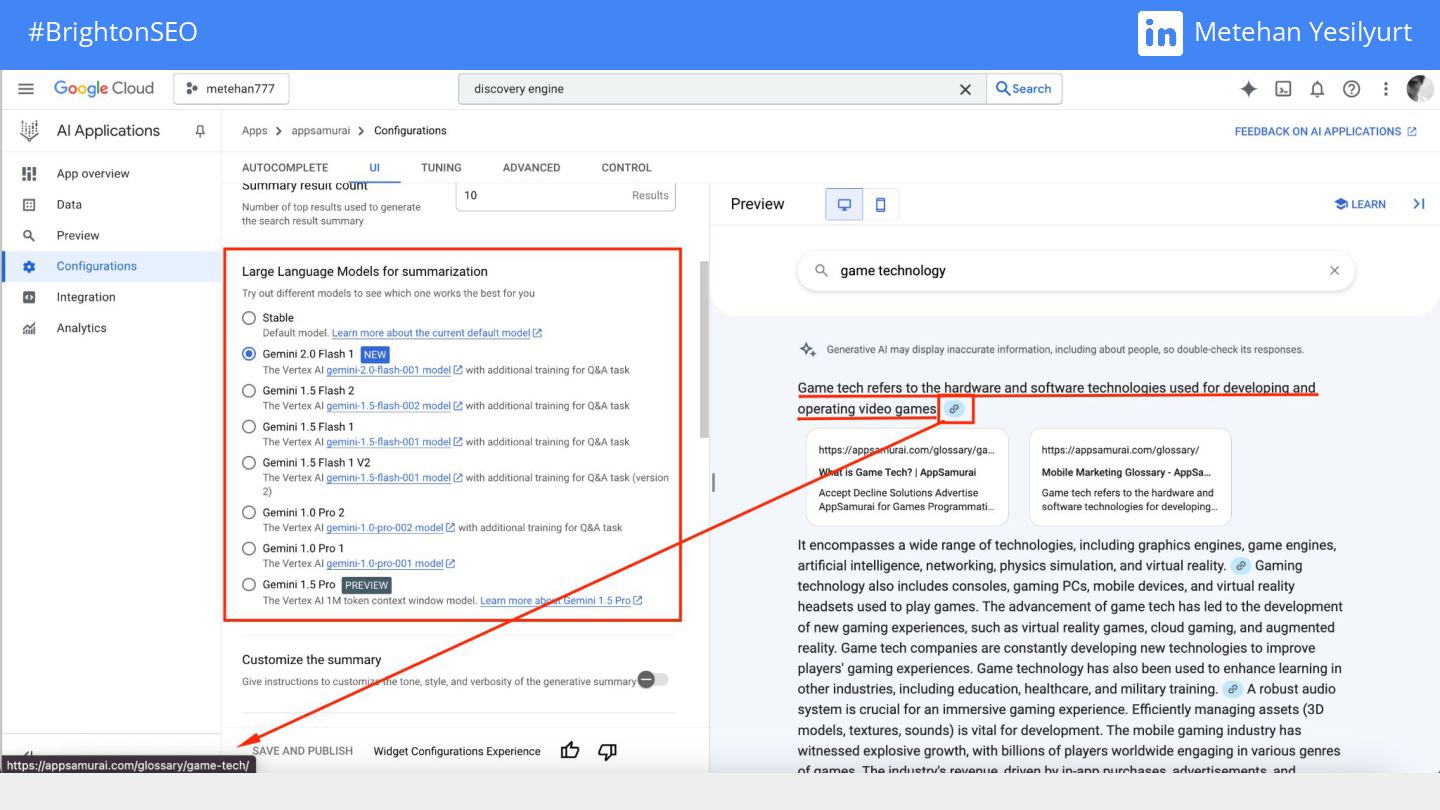
Task: Open FEEDBACK ON AI APPLICATIONS link
Action: tap(1325, 131)
